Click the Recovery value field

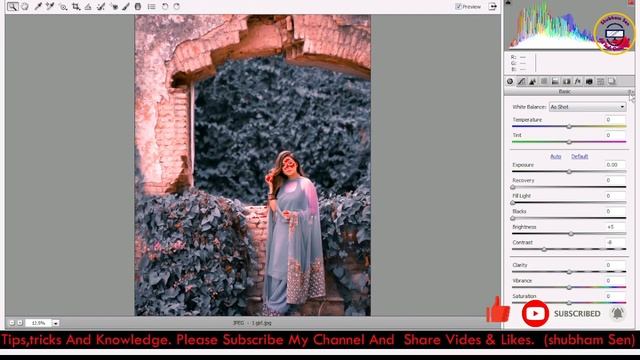click(615, 180)
